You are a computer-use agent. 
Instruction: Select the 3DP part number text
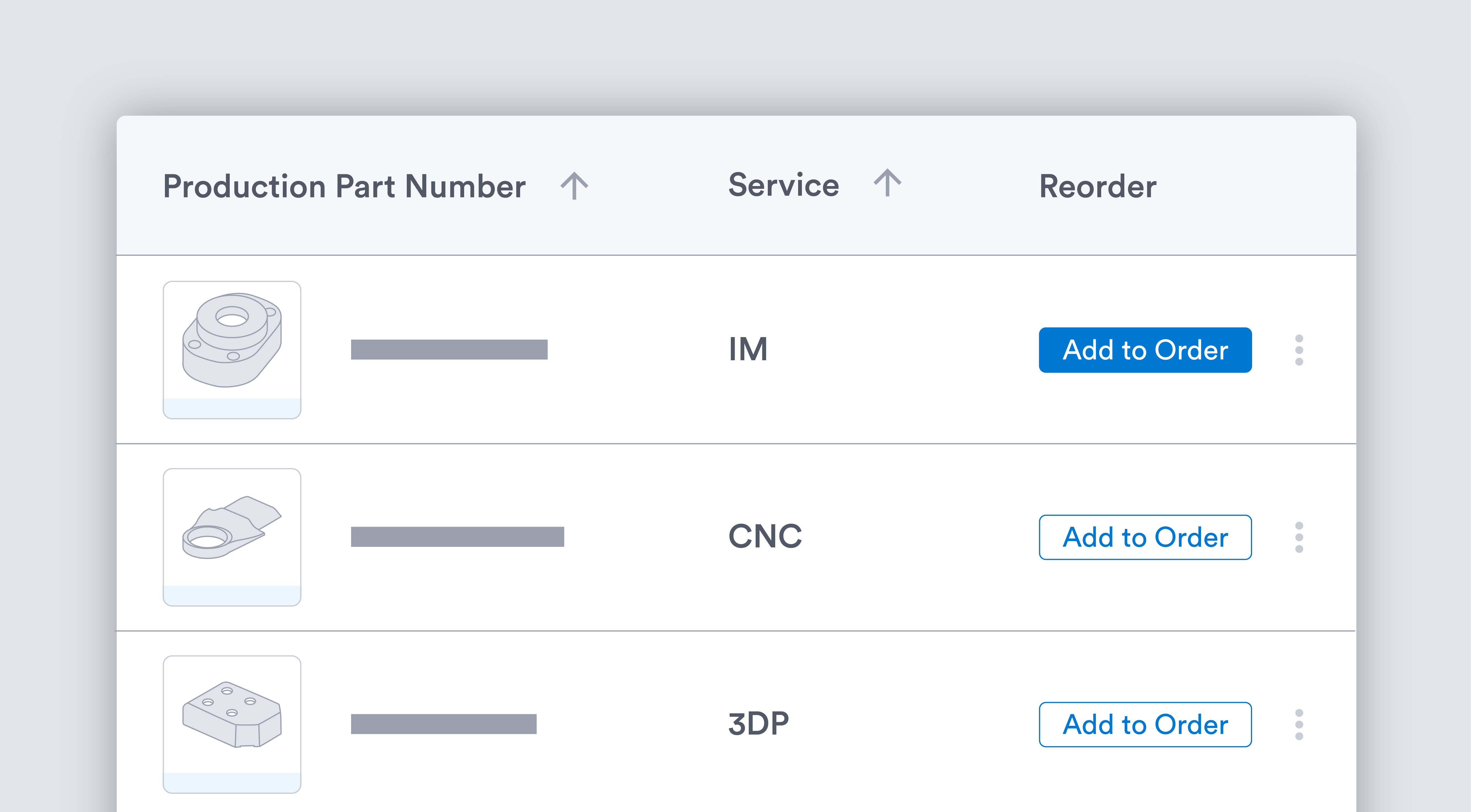(x=443, y=724)
